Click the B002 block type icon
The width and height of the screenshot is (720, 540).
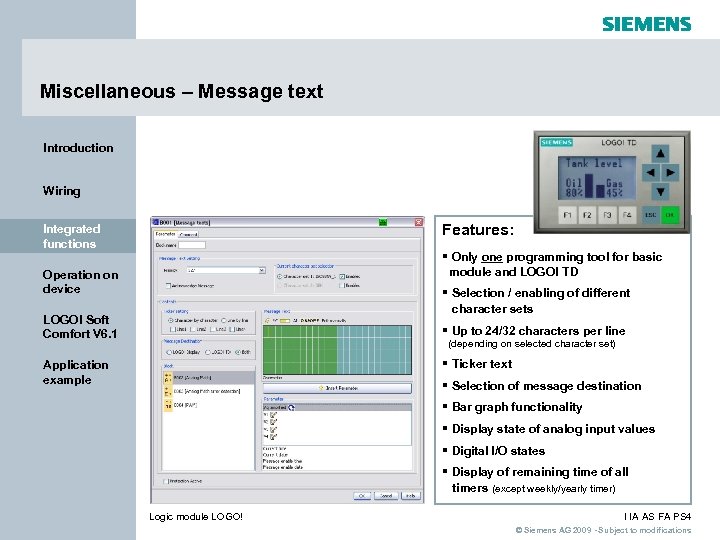pos(168,377)
